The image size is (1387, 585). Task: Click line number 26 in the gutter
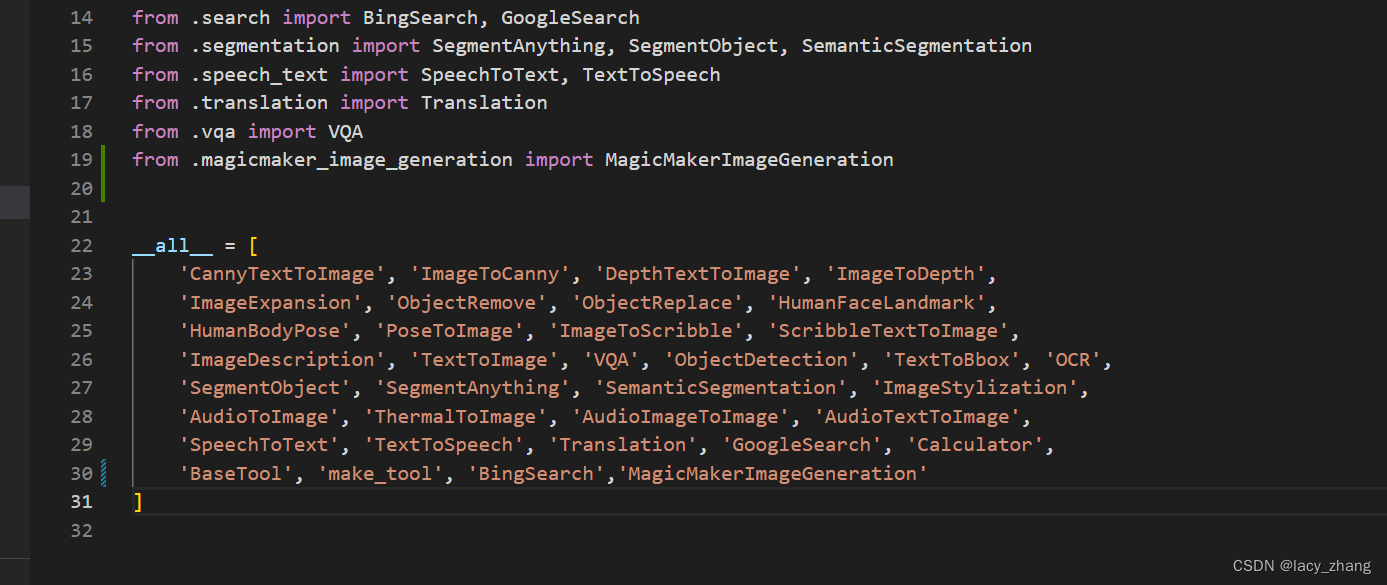(x=82, y=360)
